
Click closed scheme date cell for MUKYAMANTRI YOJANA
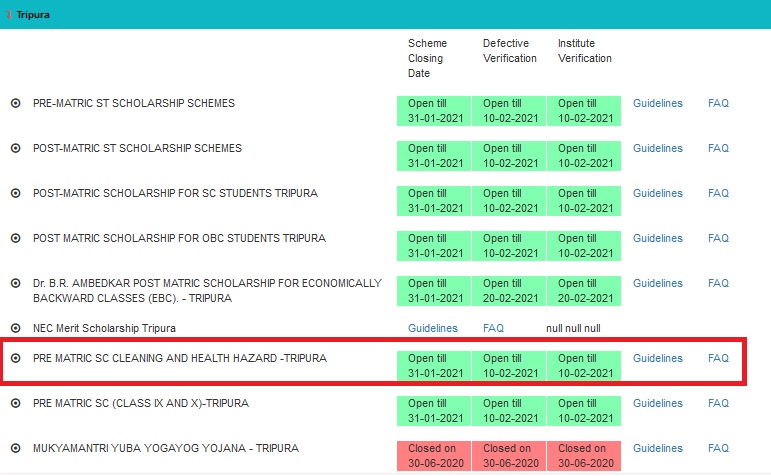(x=435, y=455)
